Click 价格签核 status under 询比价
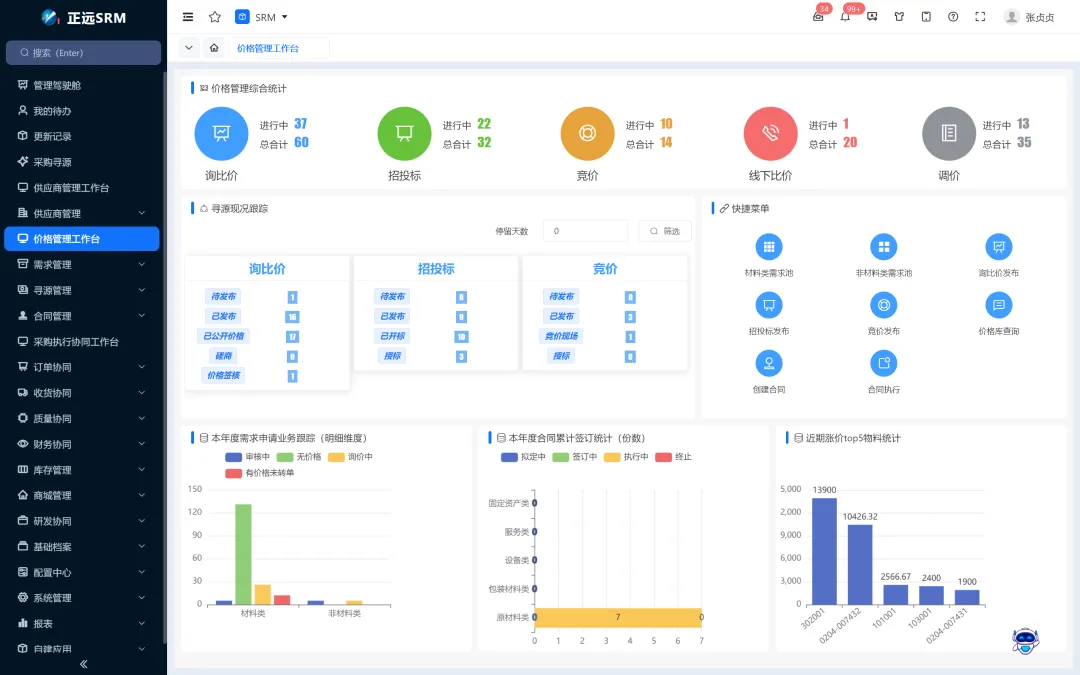The width and height of the screenshot is (1080, 675). click(x=224, y=375)
